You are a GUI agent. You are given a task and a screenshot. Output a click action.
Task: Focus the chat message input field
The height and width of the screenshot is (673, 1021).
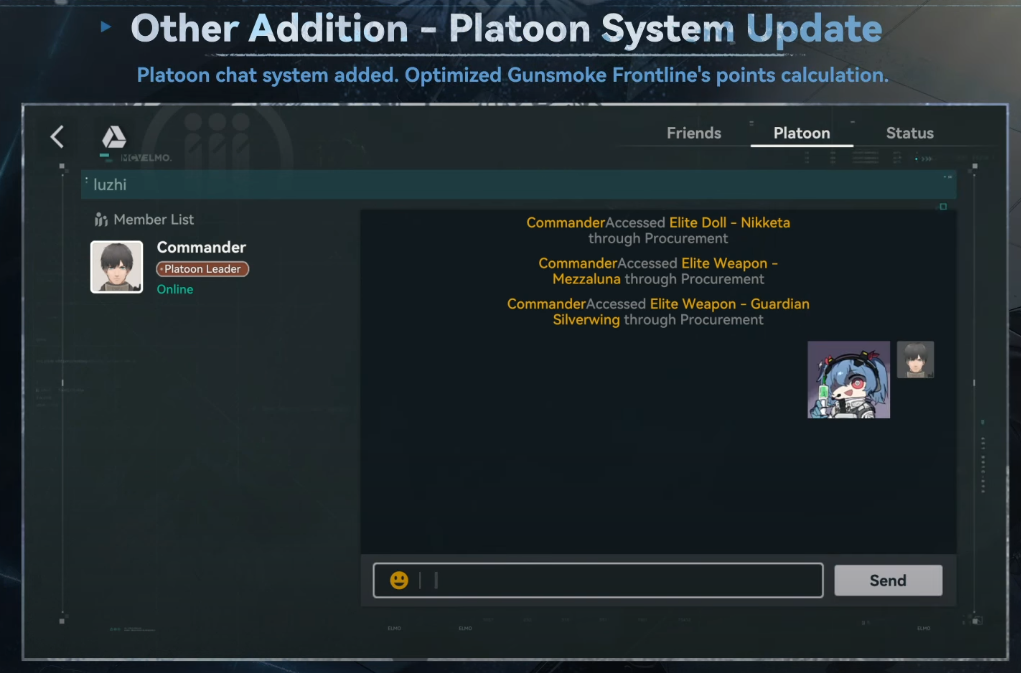(598, 580)
